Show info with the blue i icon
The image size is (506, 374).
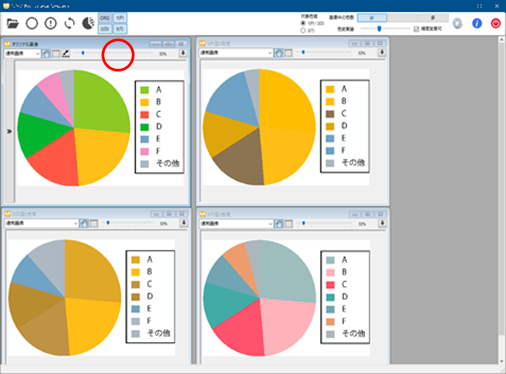coord(477,23)
